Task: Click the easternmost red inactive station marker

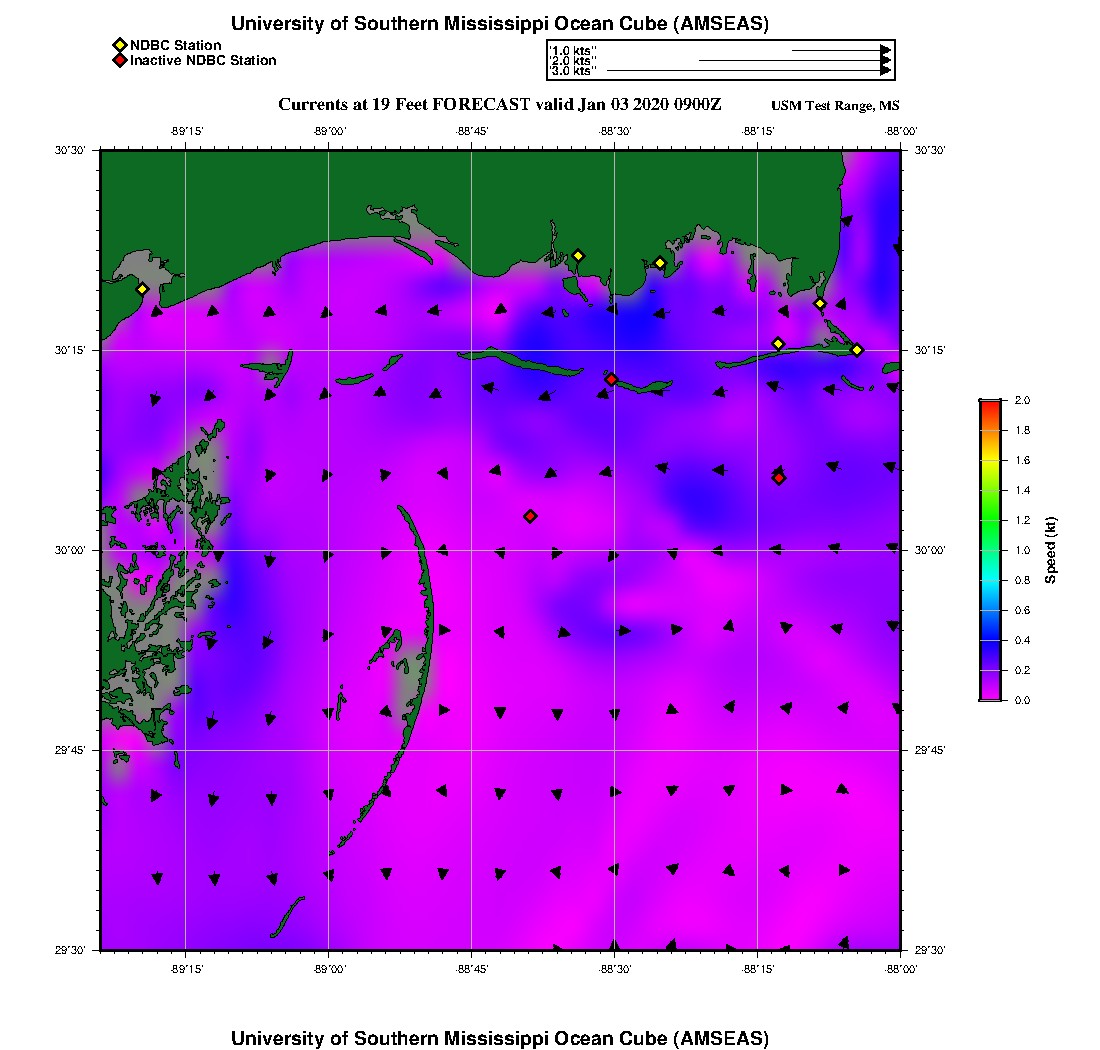Action: click(779, 478)
